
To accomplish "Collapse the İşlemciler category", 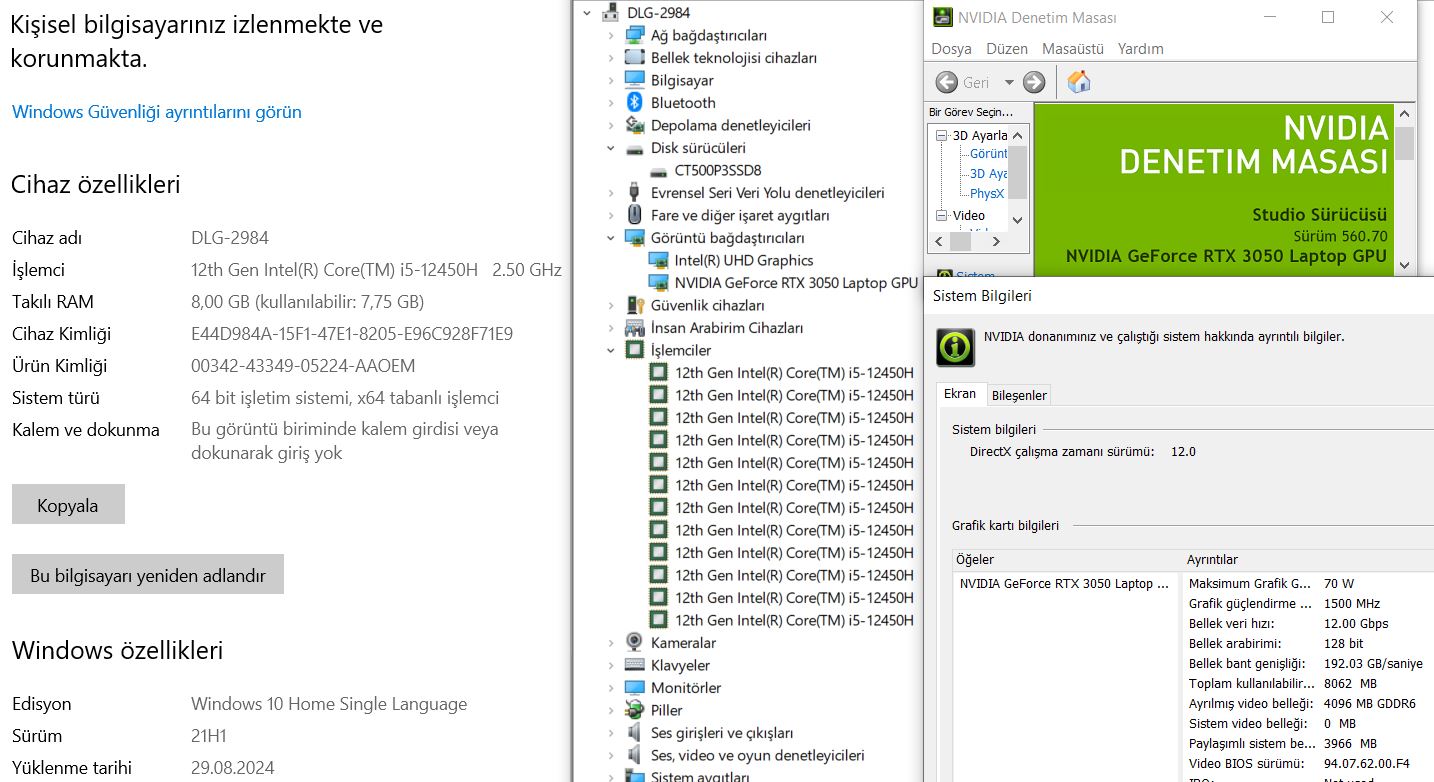I will 611,350.
